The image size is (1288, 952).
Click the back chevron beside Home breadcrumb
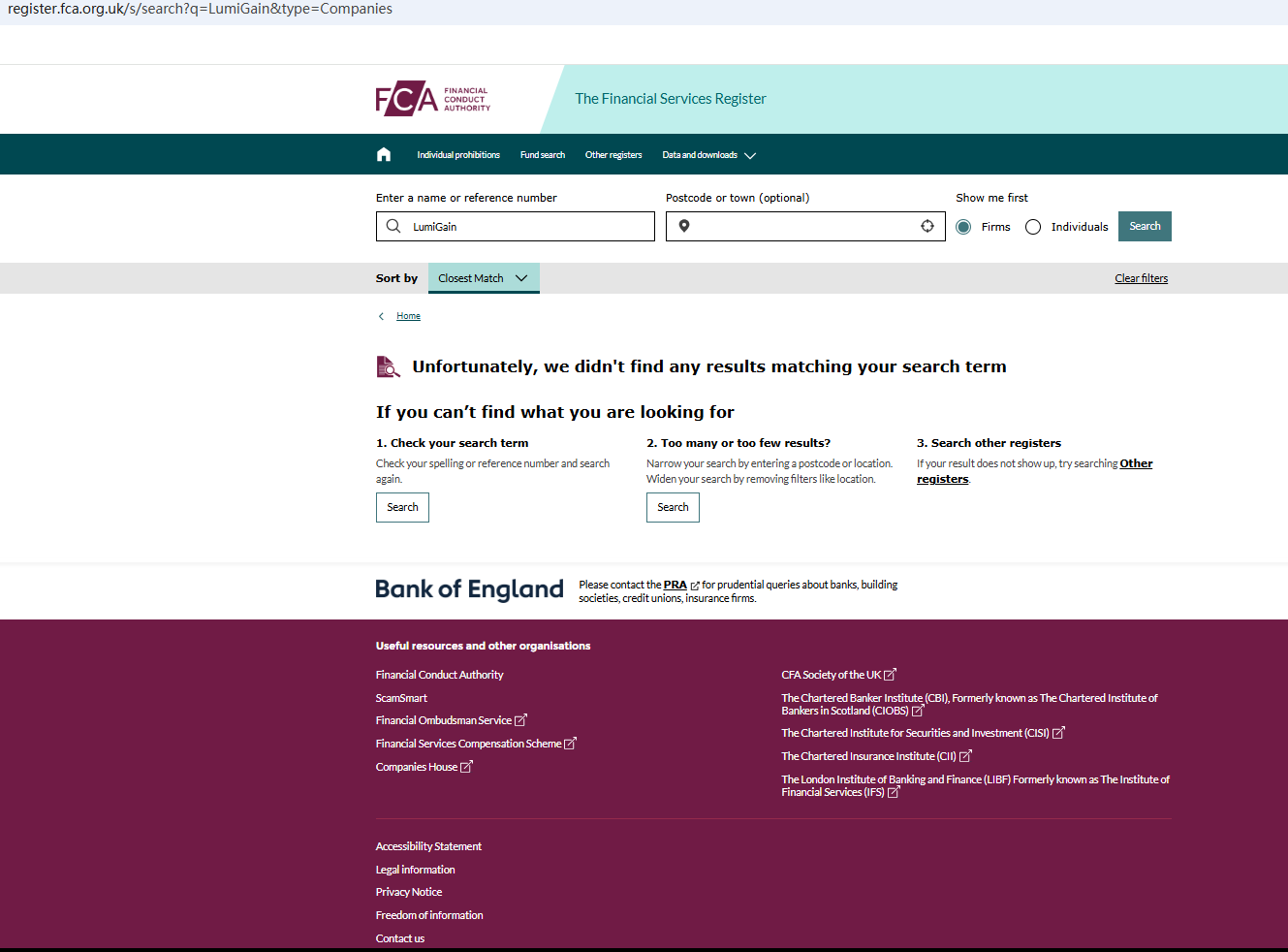382,316
